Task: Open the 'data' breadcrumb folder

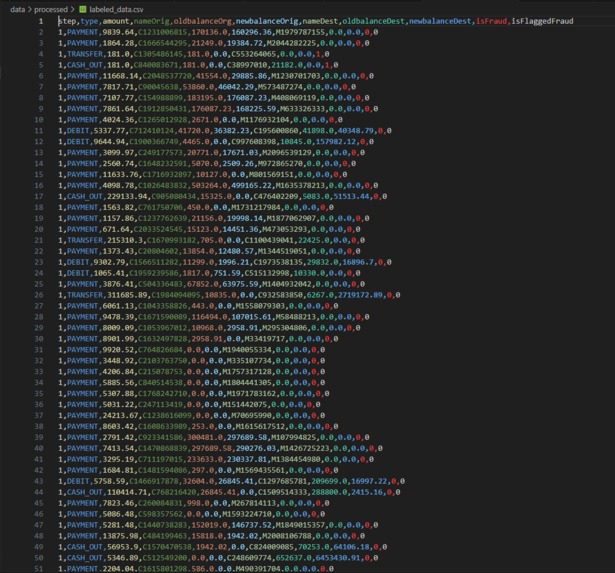Action: [x=17, y=9]
